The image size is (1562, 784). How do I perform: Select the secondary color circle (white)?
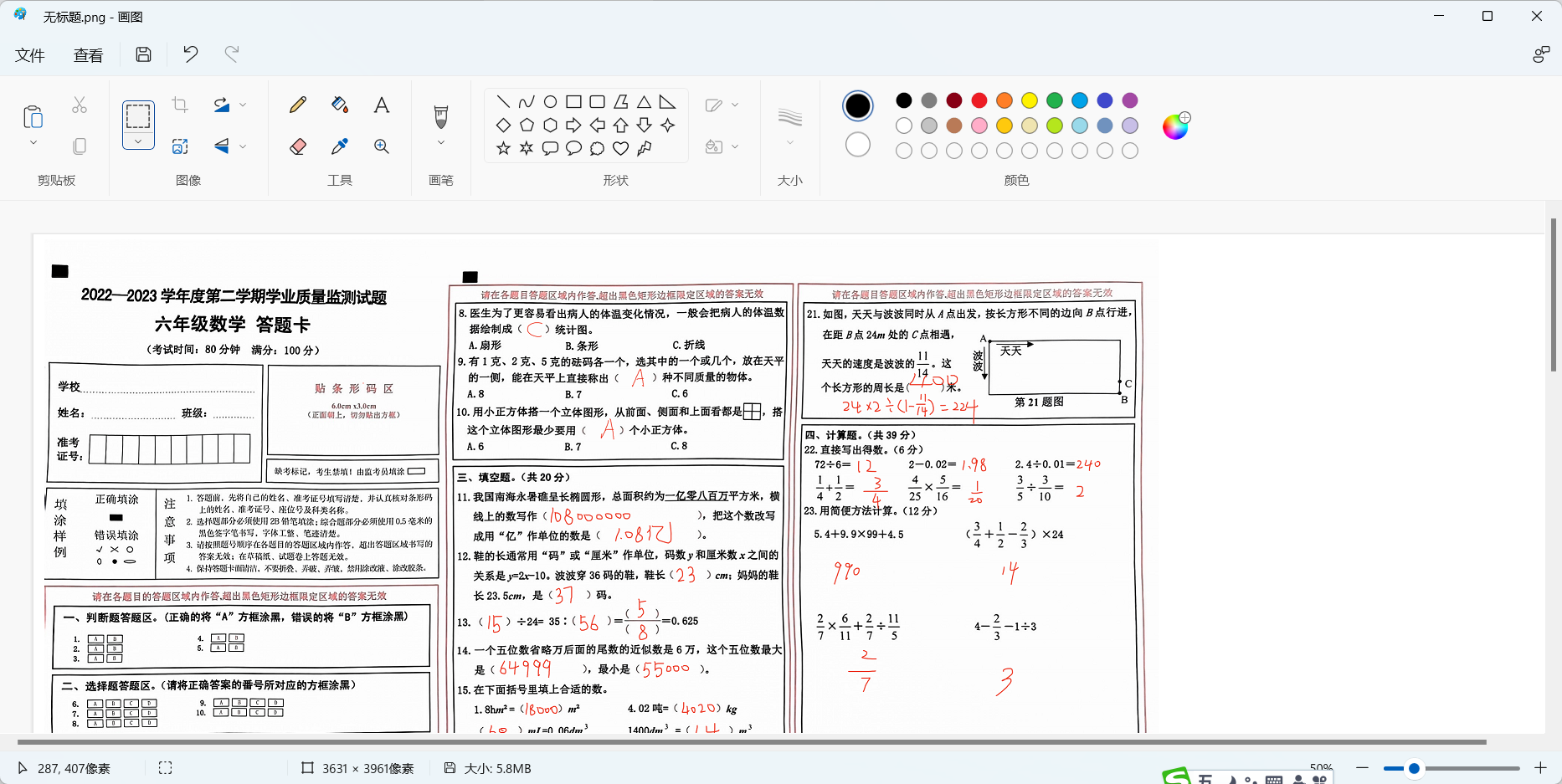coord(857,145)
